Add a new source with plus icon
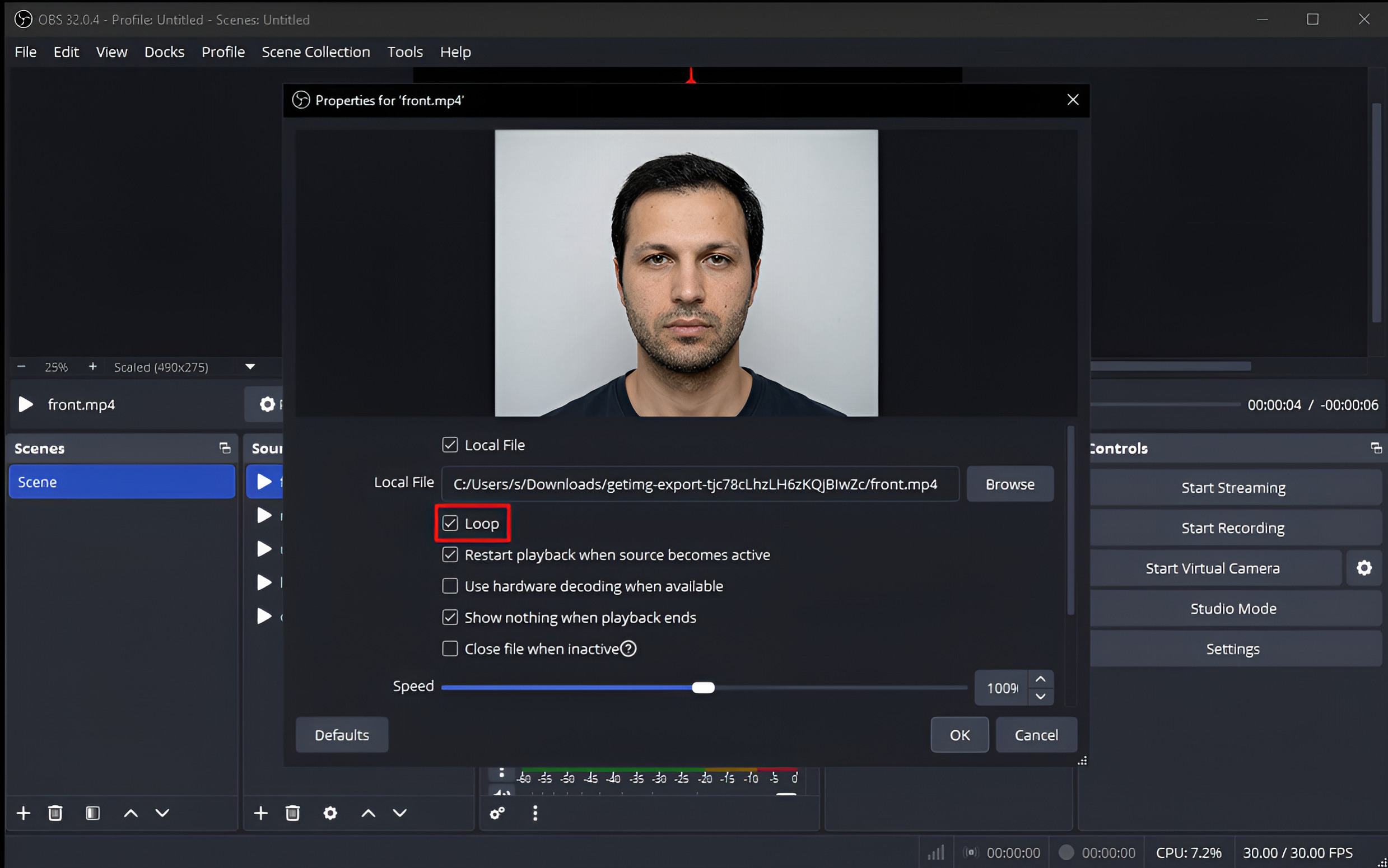This screenshot has height=868, width=1388. point(261,813)
